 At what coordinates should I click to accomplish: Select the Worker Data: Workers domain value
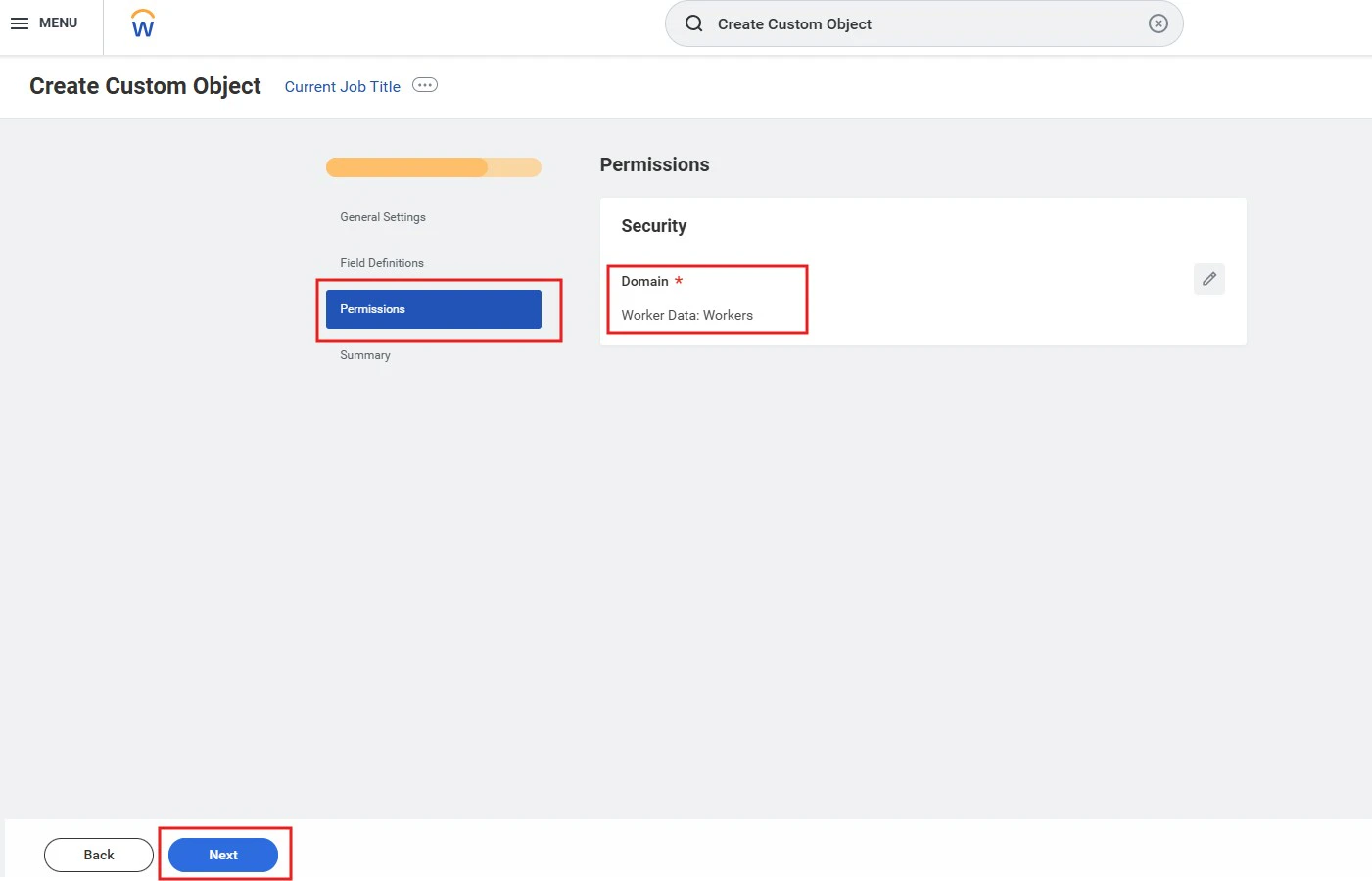686,315
